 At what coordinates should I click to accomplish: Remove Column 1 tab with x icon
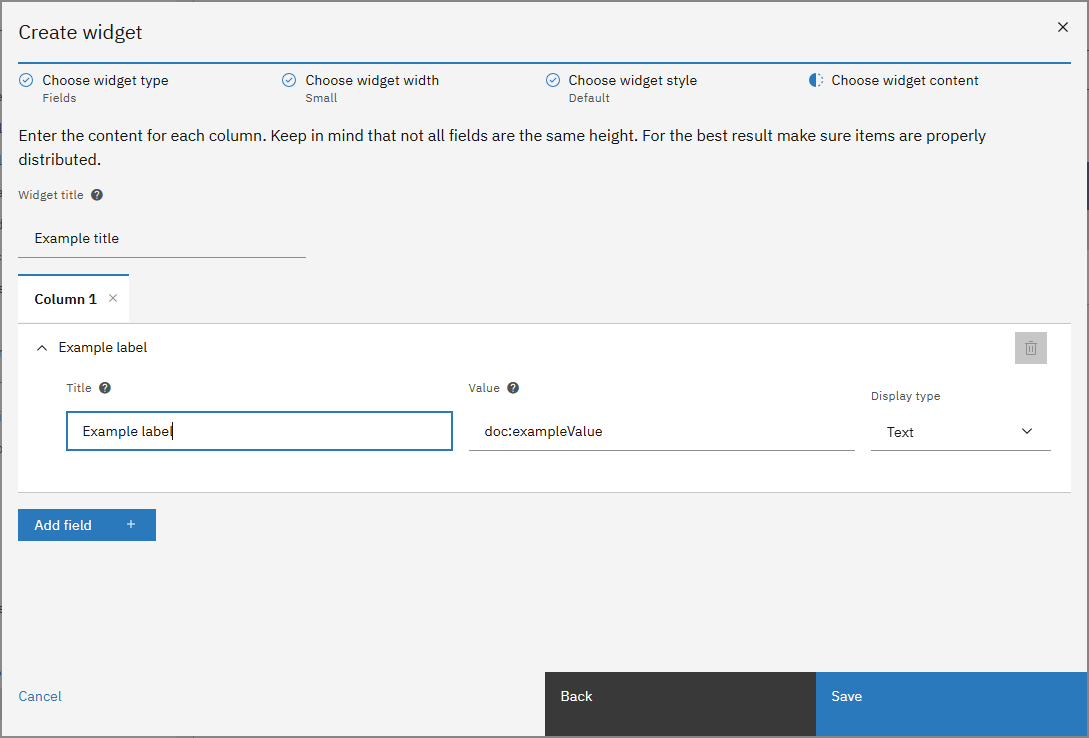tap(113, 298)
